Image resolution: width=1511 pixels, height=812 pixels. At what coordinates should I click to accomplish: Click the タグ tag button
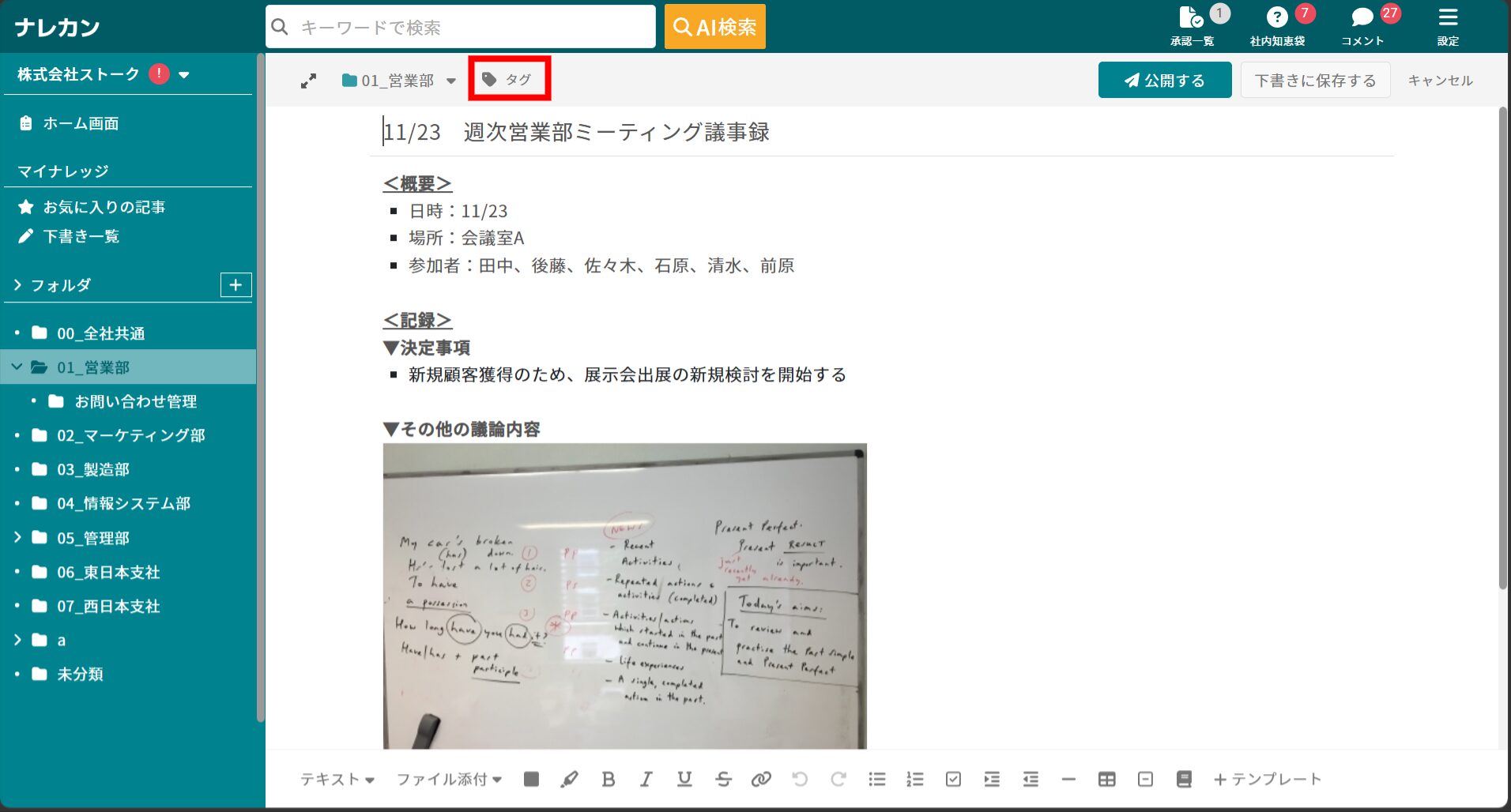tap(507, 79)
